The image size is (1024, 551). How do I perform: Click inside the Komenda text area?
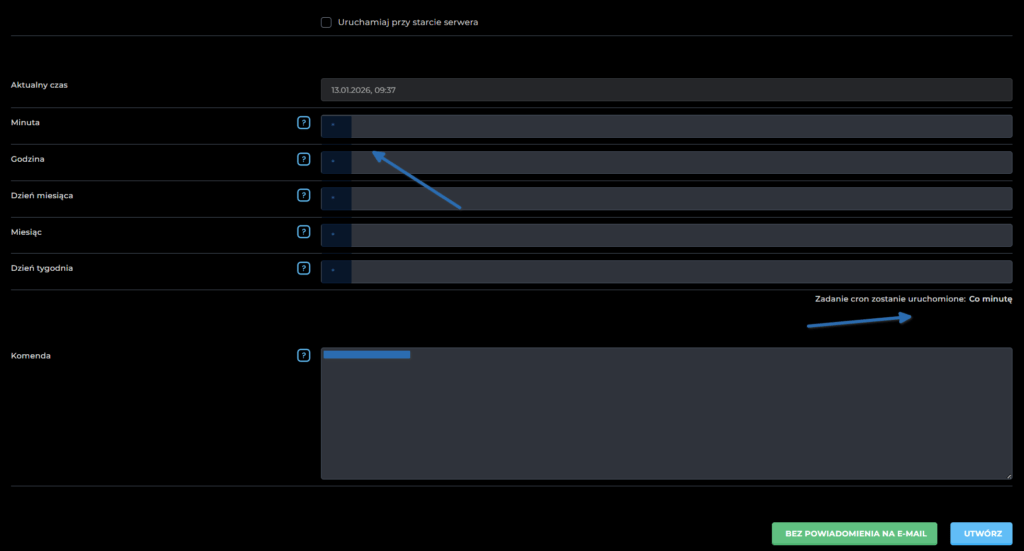point(666,420)
